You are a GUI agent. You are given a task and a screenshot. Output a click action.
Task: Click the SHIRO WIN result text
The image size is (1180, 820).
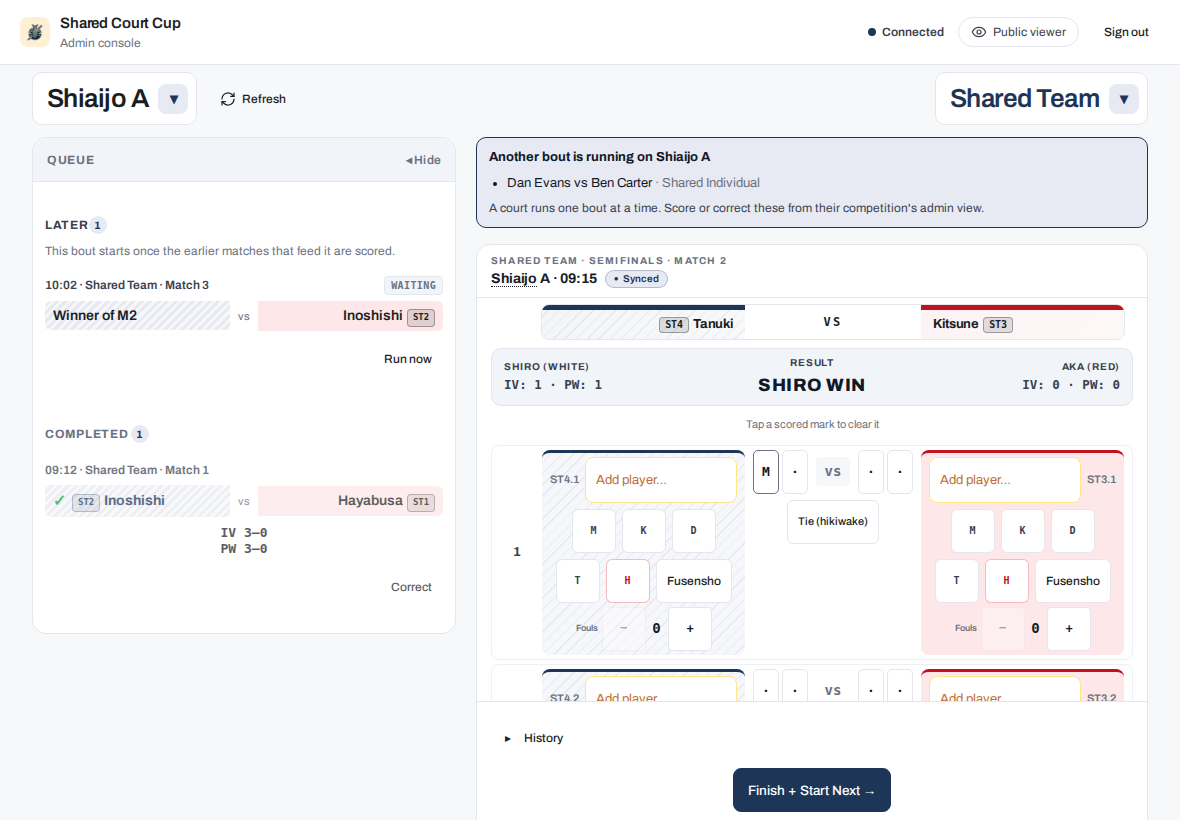[x=811, y=385]
